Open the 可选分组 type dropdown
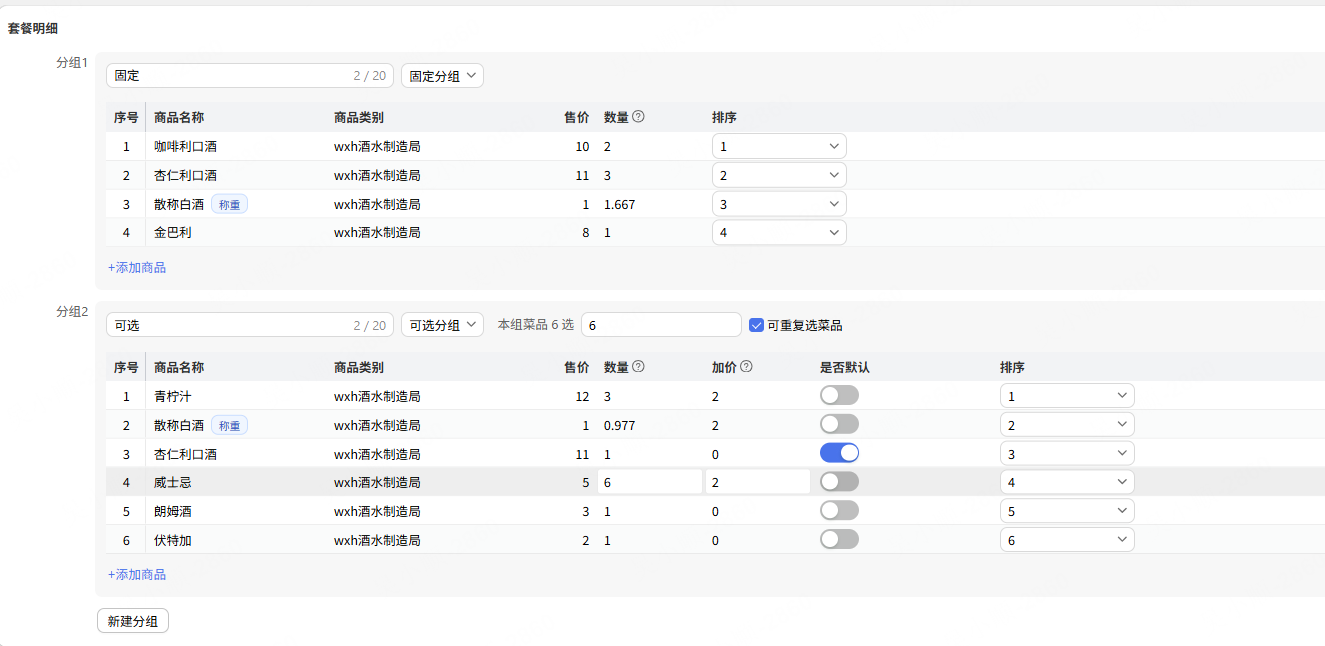 [x=442, y=325]
